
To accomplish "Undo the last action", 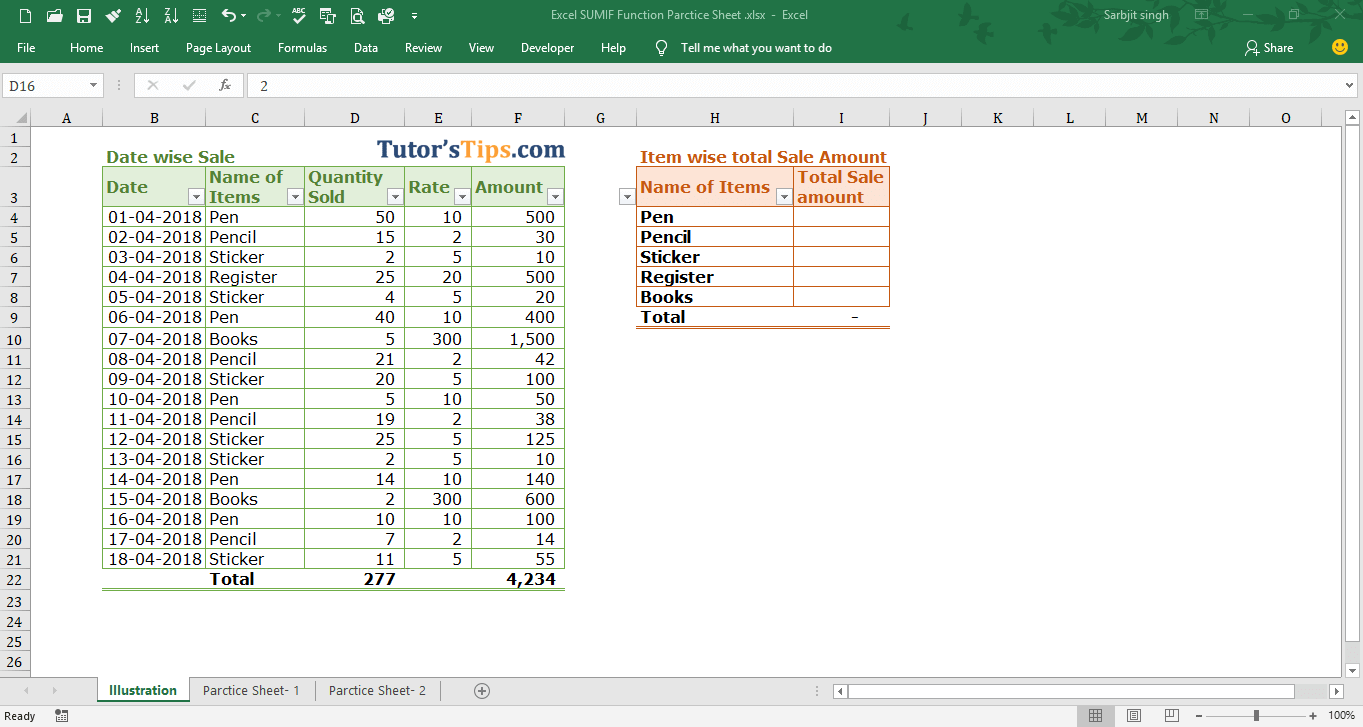I will coord(229,16).
